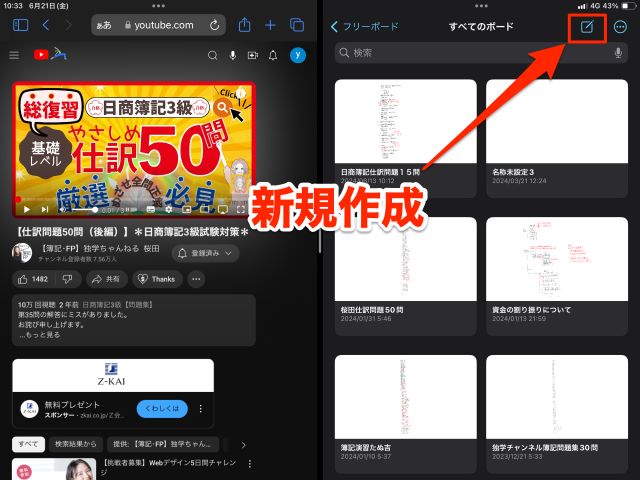Open the YouTube create video icon

click(x=253, y=55)
